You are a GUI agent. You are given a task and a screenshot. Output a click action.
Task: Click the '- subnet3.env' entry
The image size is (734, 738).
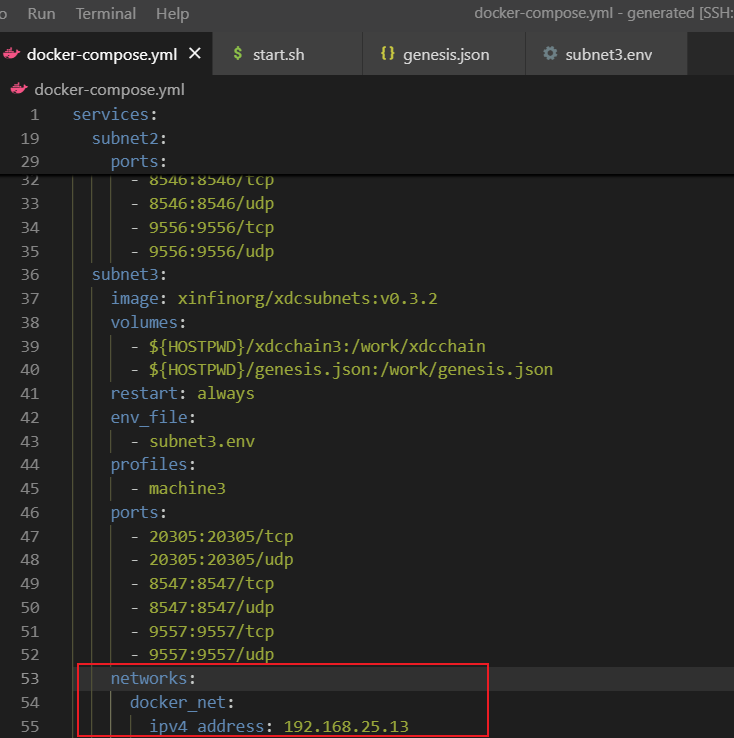pos(192,441)
